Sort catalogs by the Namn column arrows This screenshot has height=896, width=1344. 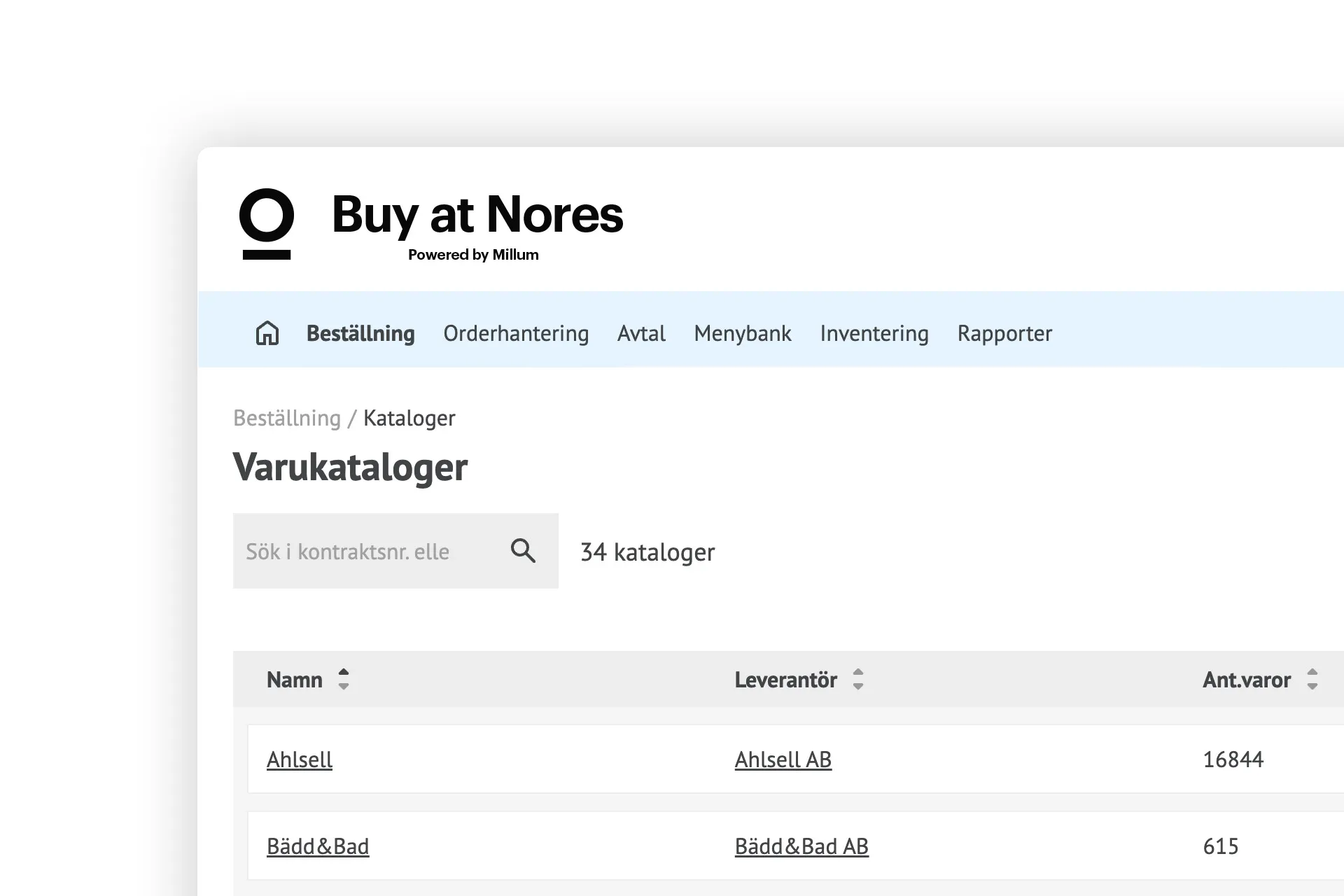pyautogui.click(x=343, y=679)
